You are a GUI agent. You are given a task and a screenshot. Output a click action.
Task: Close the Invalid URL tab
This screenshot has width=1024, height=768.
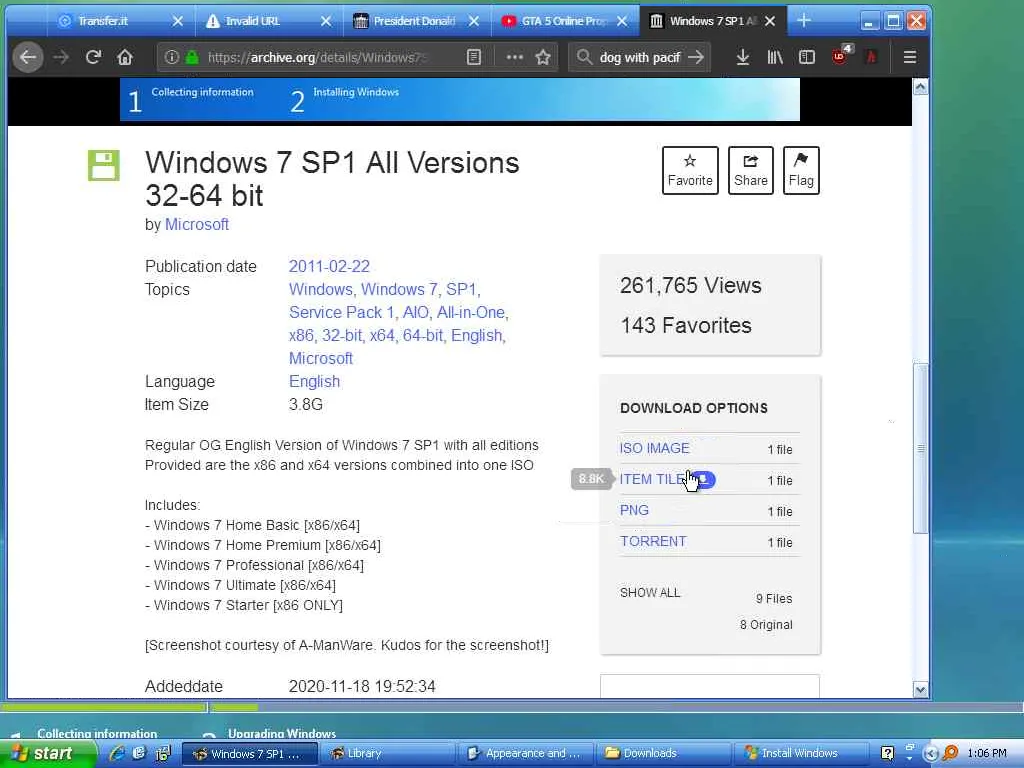point(326,22)
